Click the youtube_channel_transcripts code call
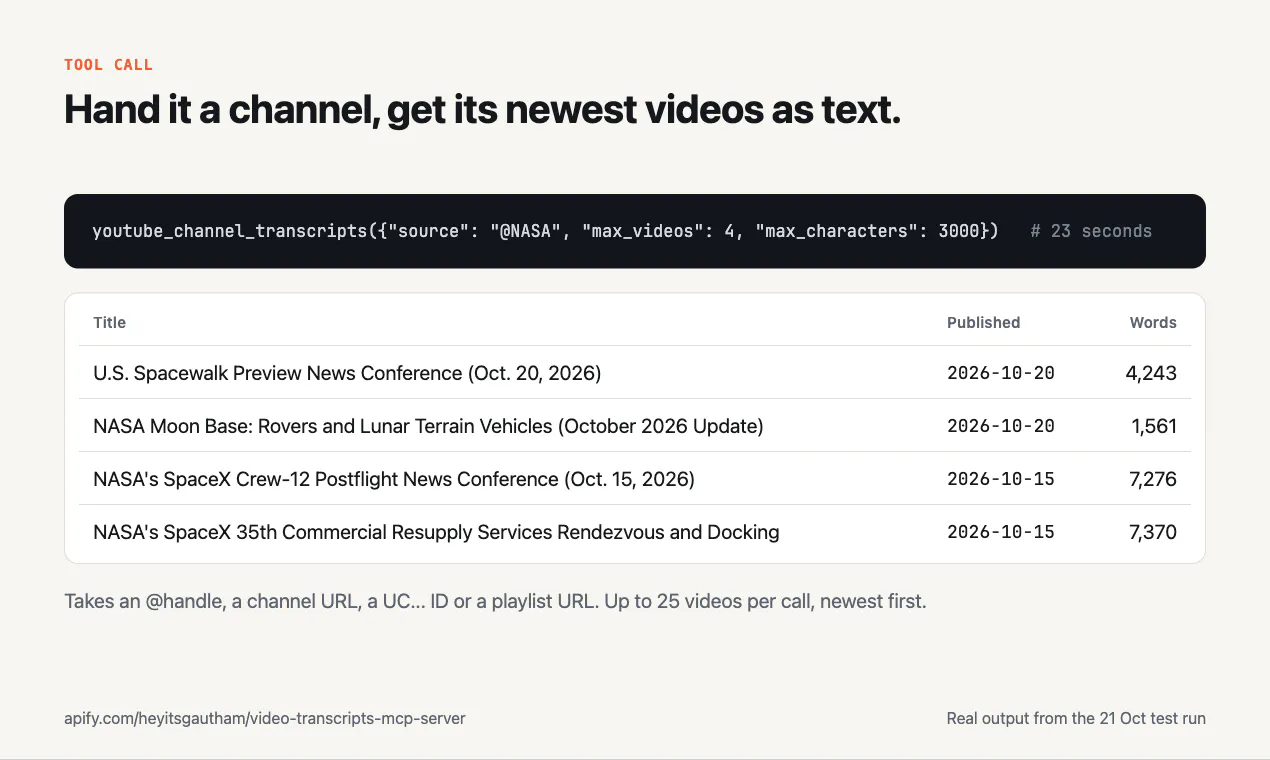The image size is (1270, 760). pos(545,231)
